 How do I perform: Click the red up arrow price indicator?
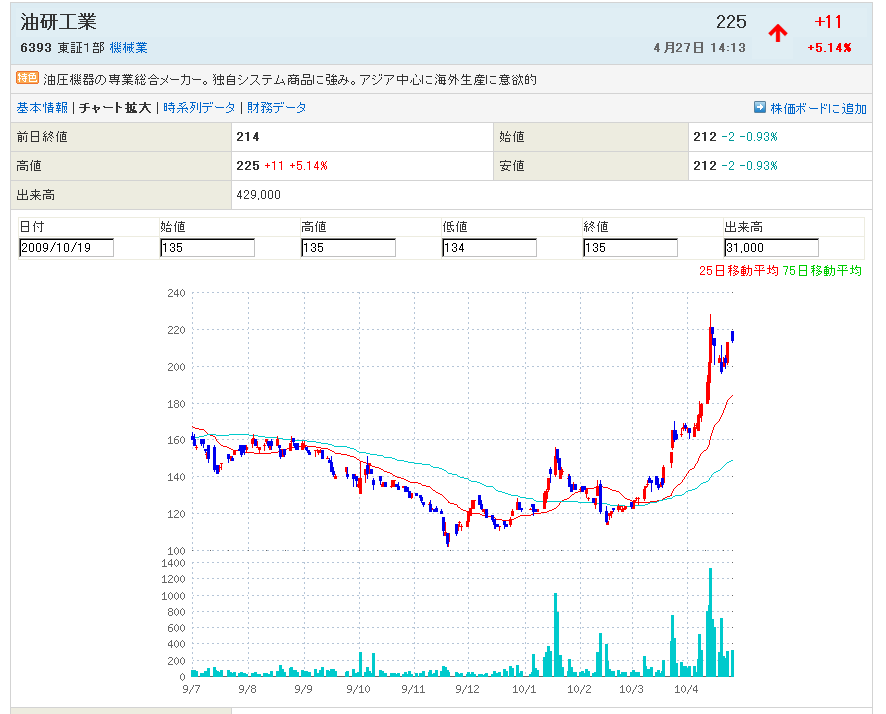(x=778, y=33)
